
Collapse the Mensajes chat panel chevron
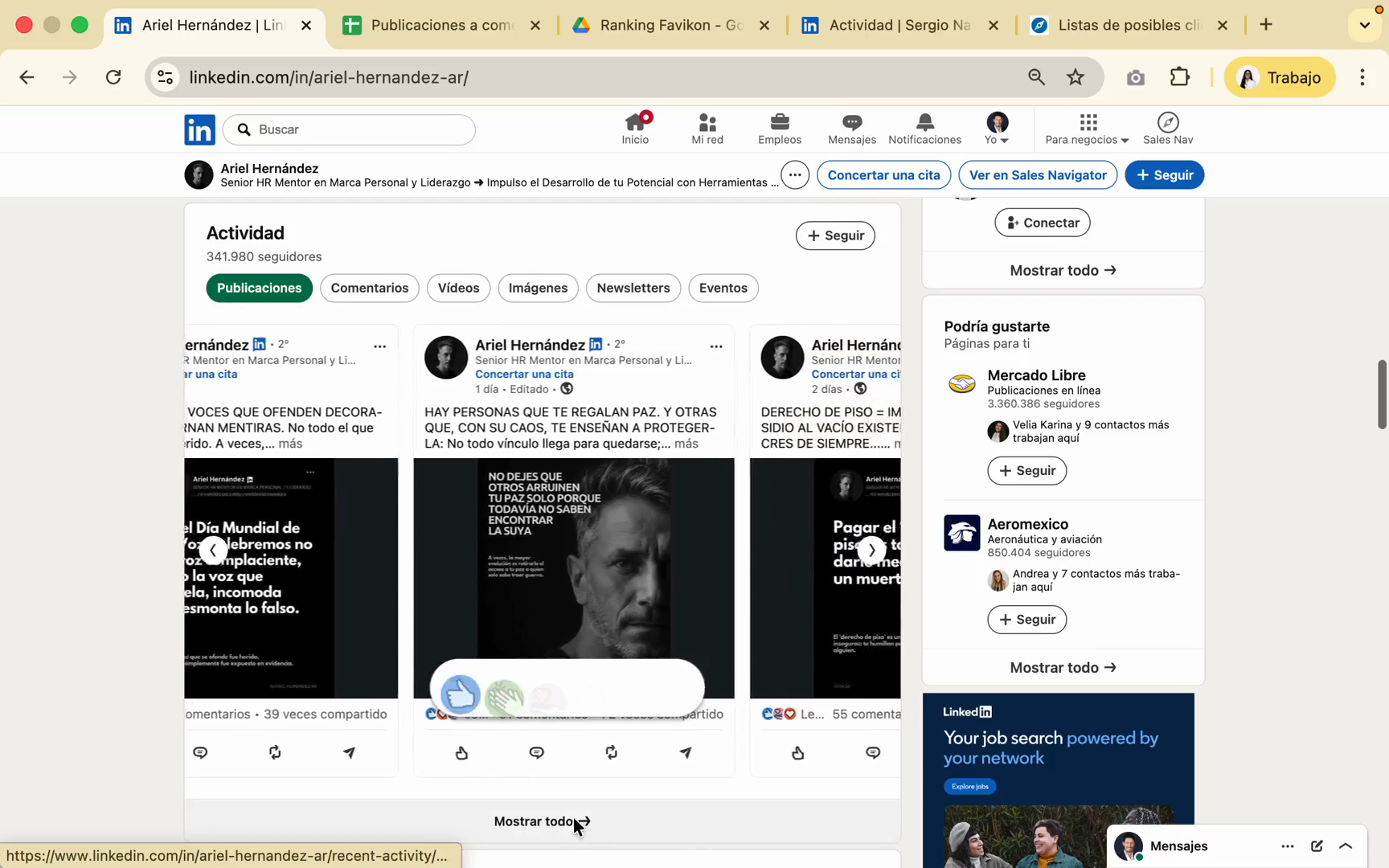(x=1346, y=845)
